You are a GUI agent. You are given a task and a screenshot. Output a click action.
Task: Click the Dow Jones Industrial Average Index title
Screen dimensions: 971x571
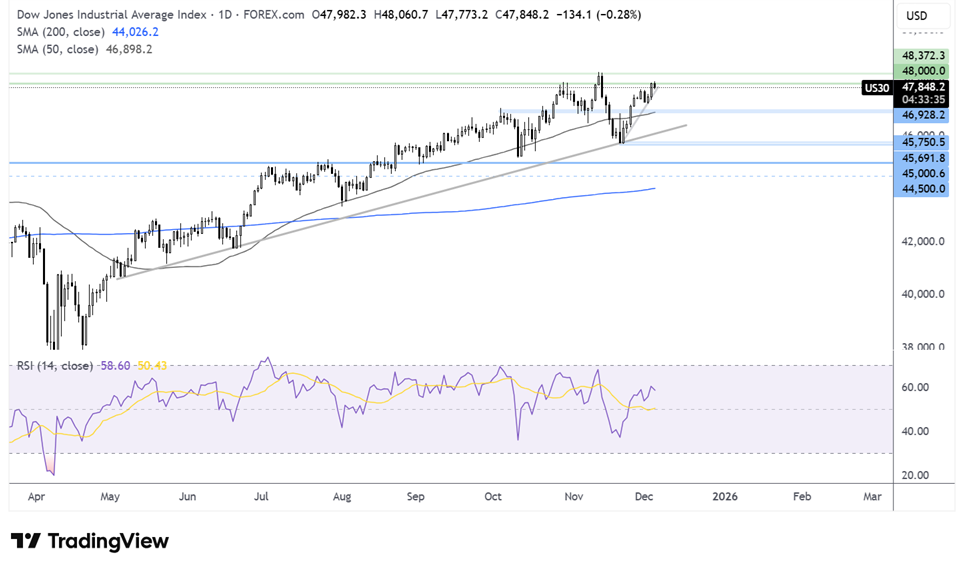(x=111, y=14)
